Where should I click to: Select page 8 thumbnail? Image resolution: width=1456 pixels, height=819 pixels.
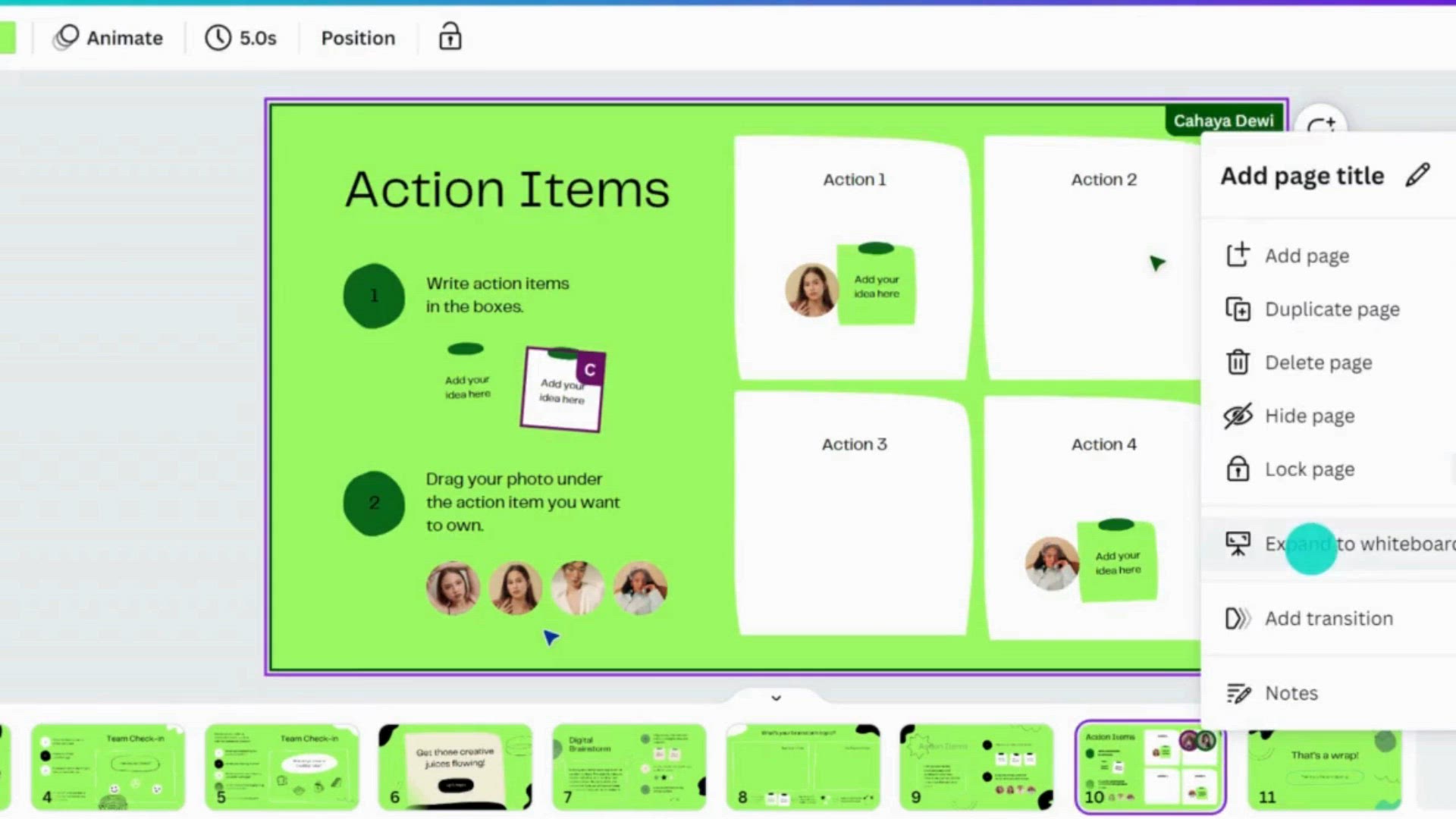[x=803, y=767]
